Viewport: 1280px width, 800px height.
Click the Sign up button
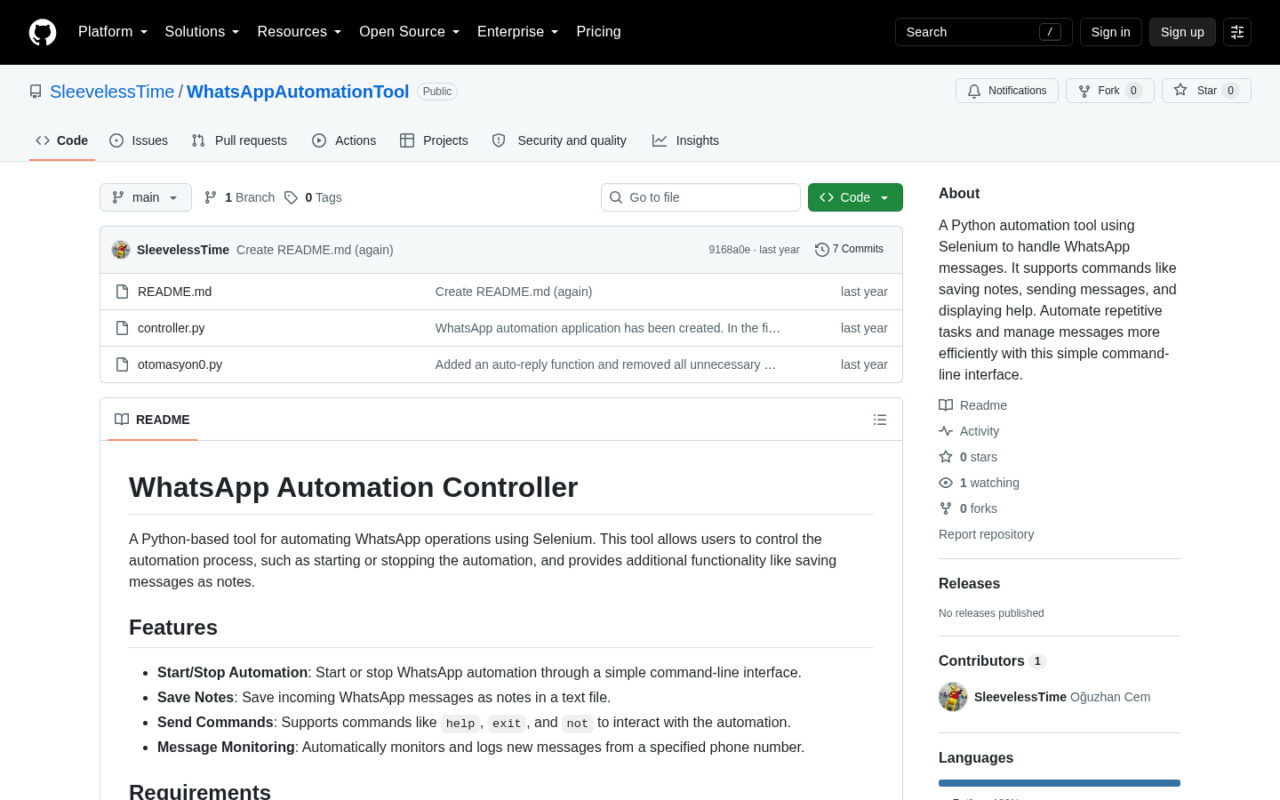tap(1182, 32)
